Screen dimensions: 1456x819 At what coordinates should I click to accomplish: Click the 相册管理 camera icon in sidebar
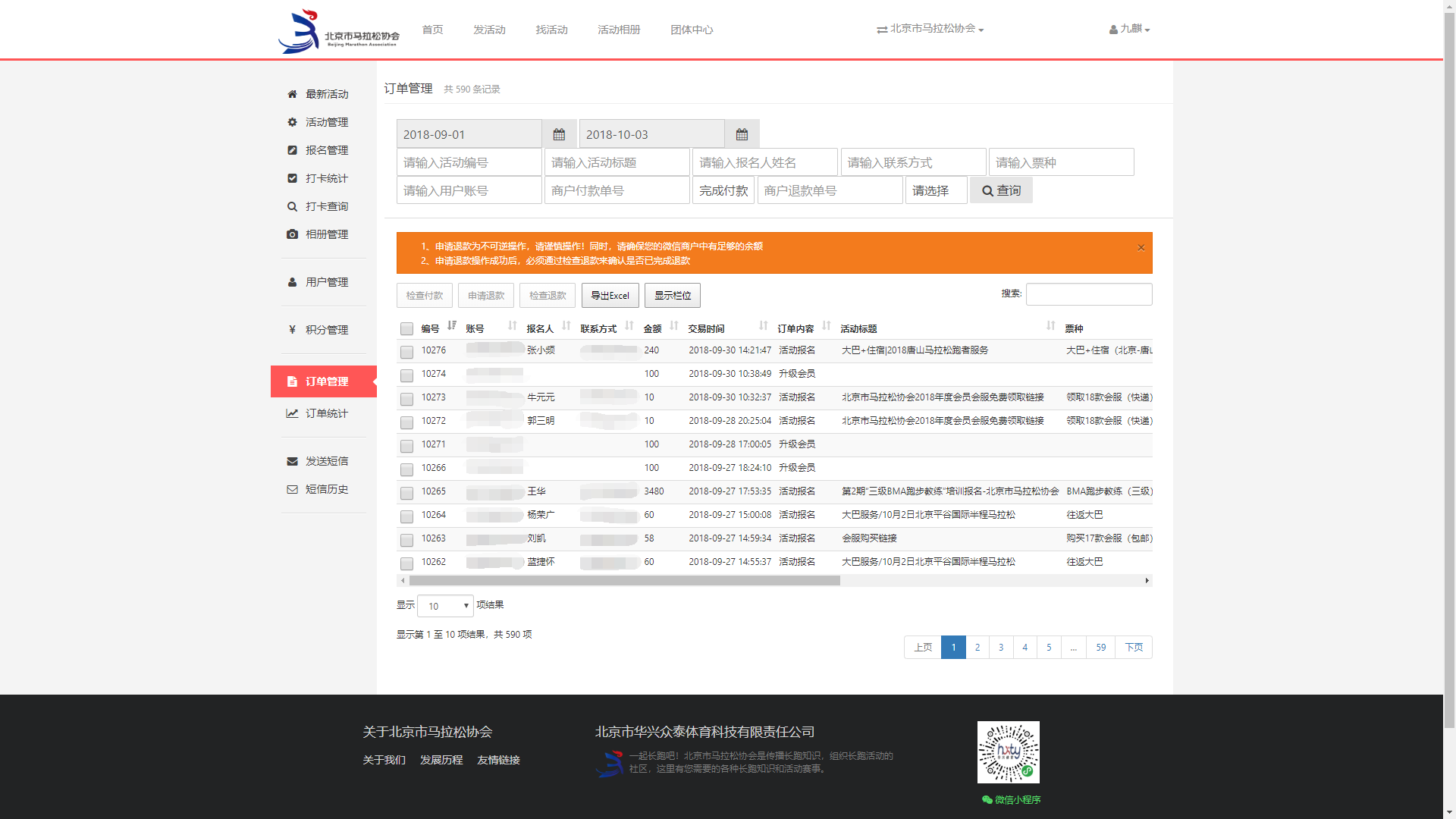coord(292,234)
